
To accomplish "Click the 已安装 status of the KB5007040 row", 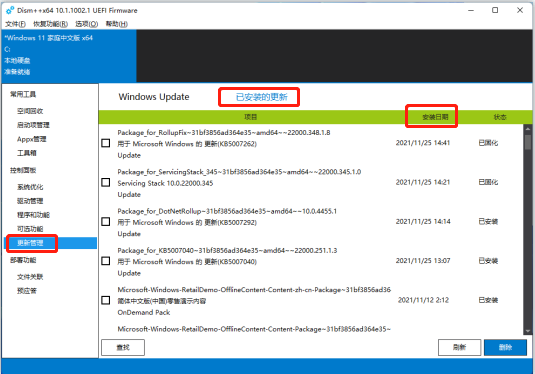I will 488,261.
